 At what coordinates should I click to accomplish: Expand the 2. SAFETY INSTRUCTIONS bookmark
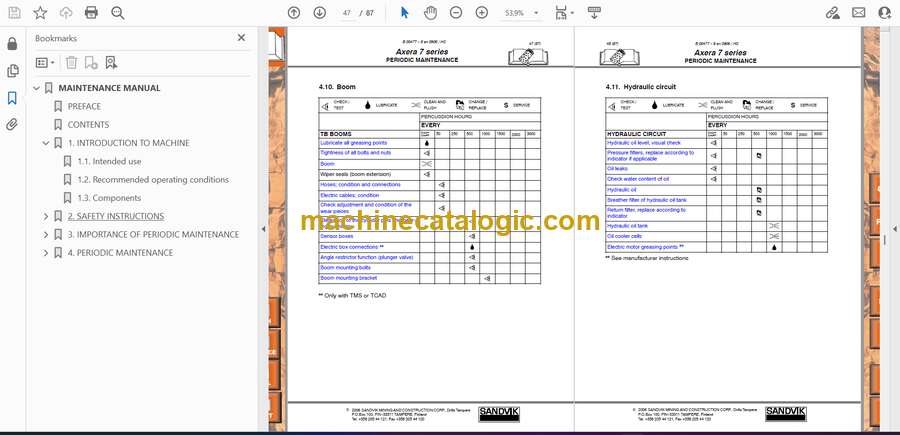tap(46, 216)
